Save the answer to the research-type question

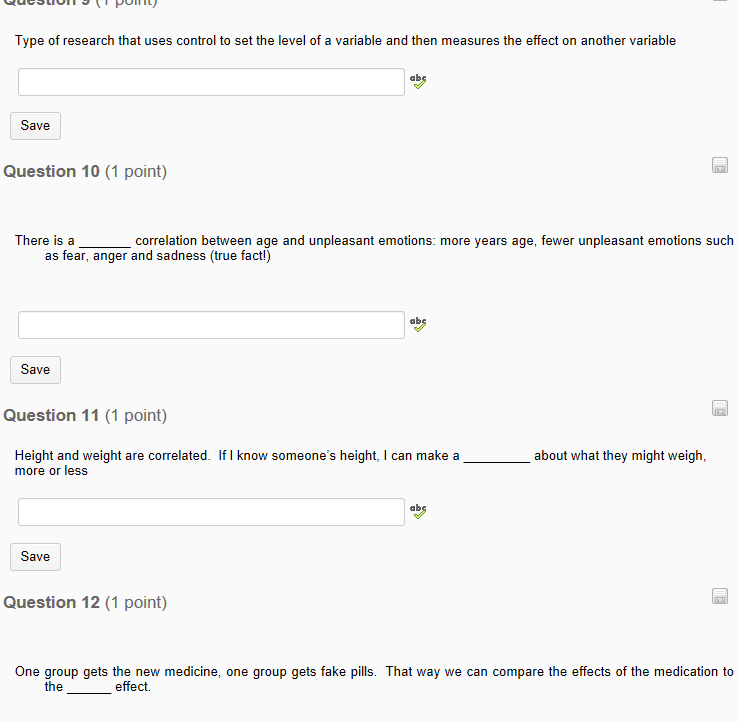(35, 126)
